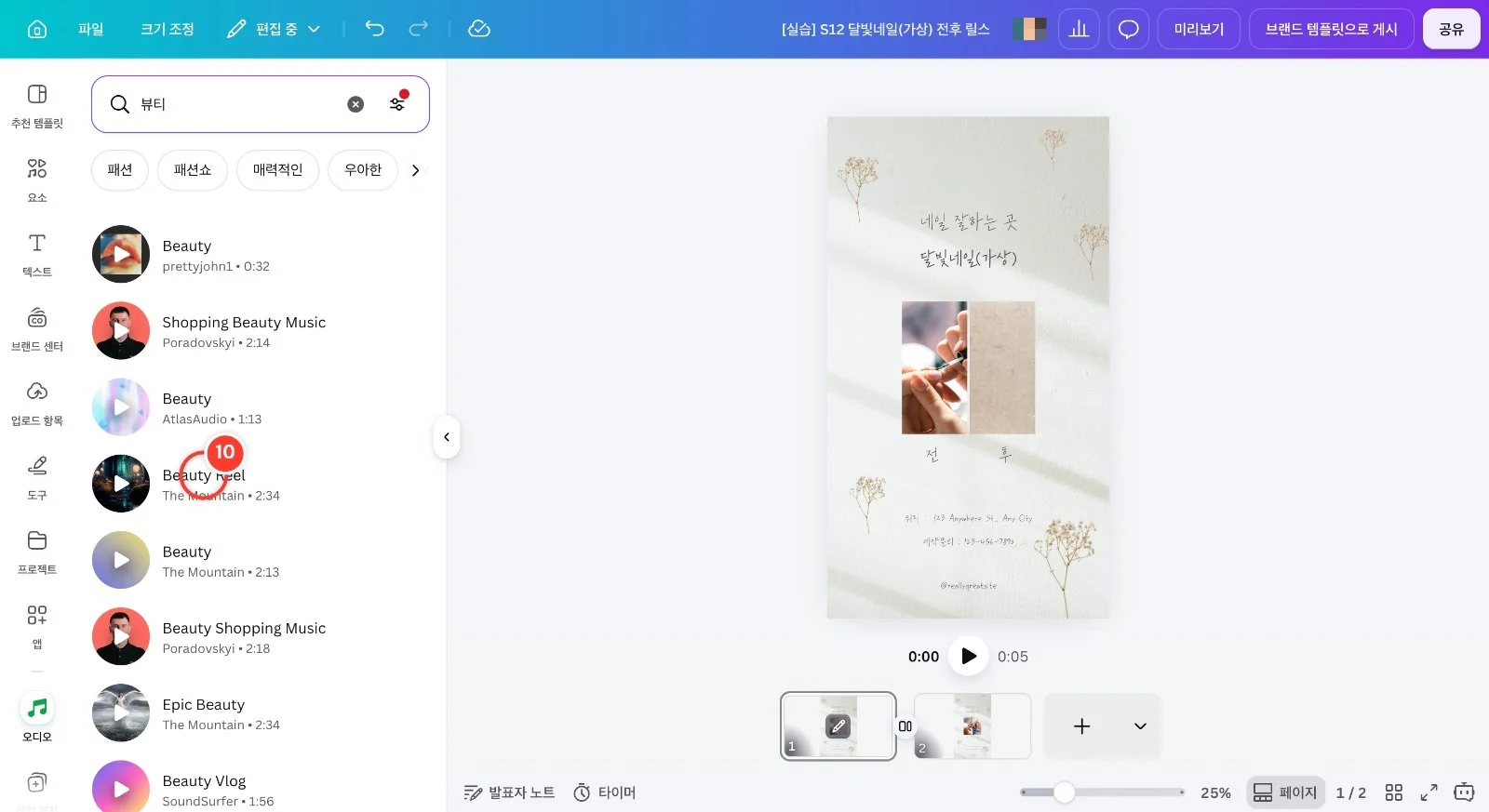Open the analytics chart icon
This screenshot has height=812, width=1489.
1080,29
